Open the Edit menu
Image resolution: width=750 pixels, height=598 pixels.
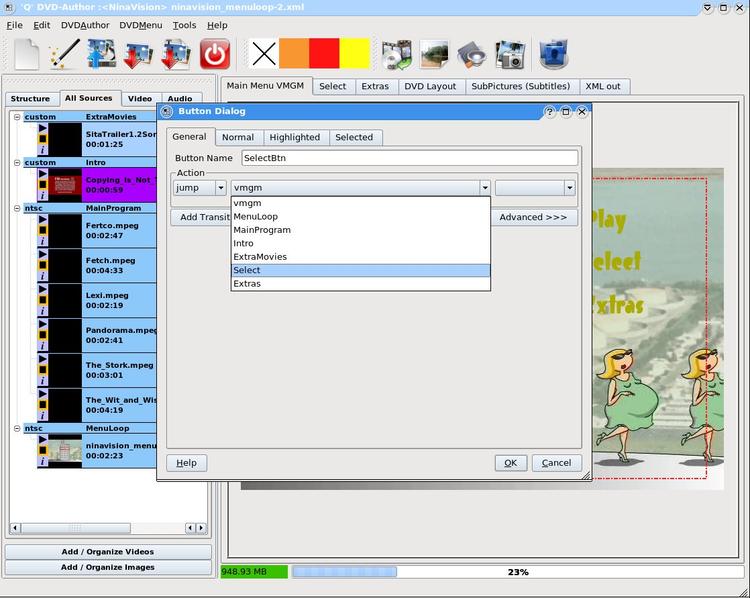[x=42, y=25]
